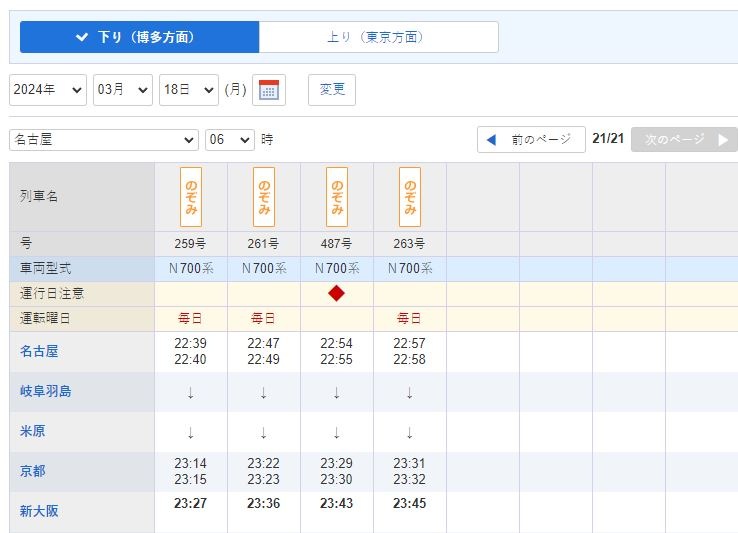This screenshot has width=738, height=533.
Task: Open the 06 hour dropdown
Action: (x=230, y=140)
